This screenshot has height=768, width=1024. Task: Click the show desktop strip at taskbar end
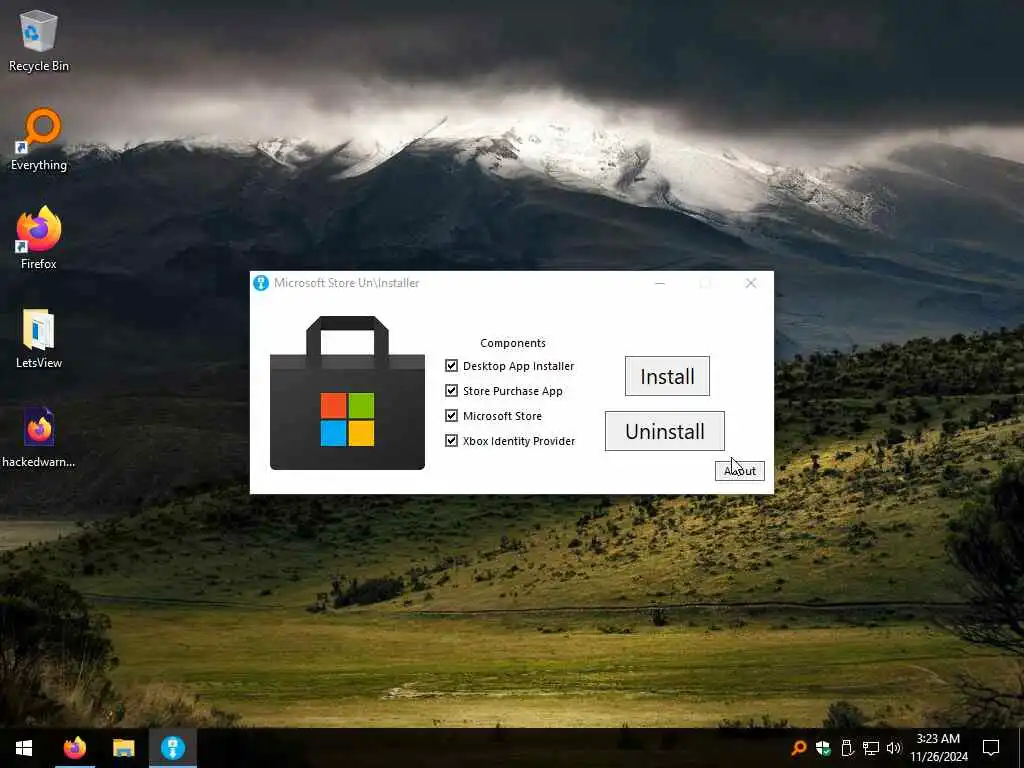(x=1021, y=748)
